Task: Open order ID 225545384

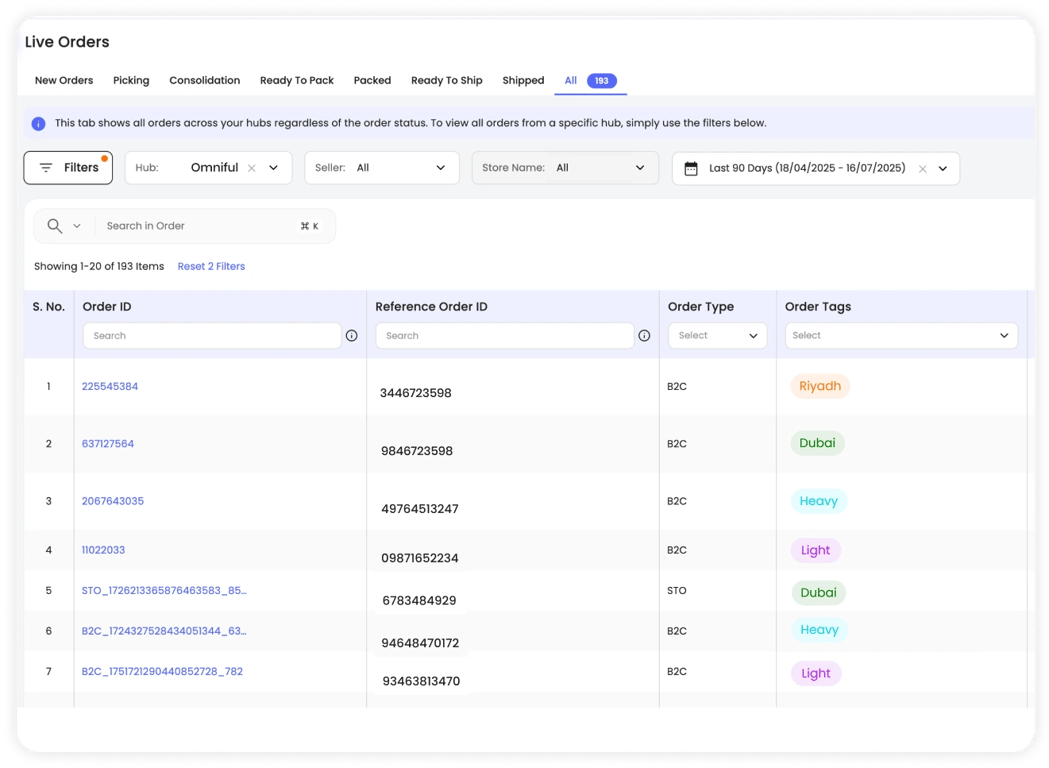Action: click(110, 386)
